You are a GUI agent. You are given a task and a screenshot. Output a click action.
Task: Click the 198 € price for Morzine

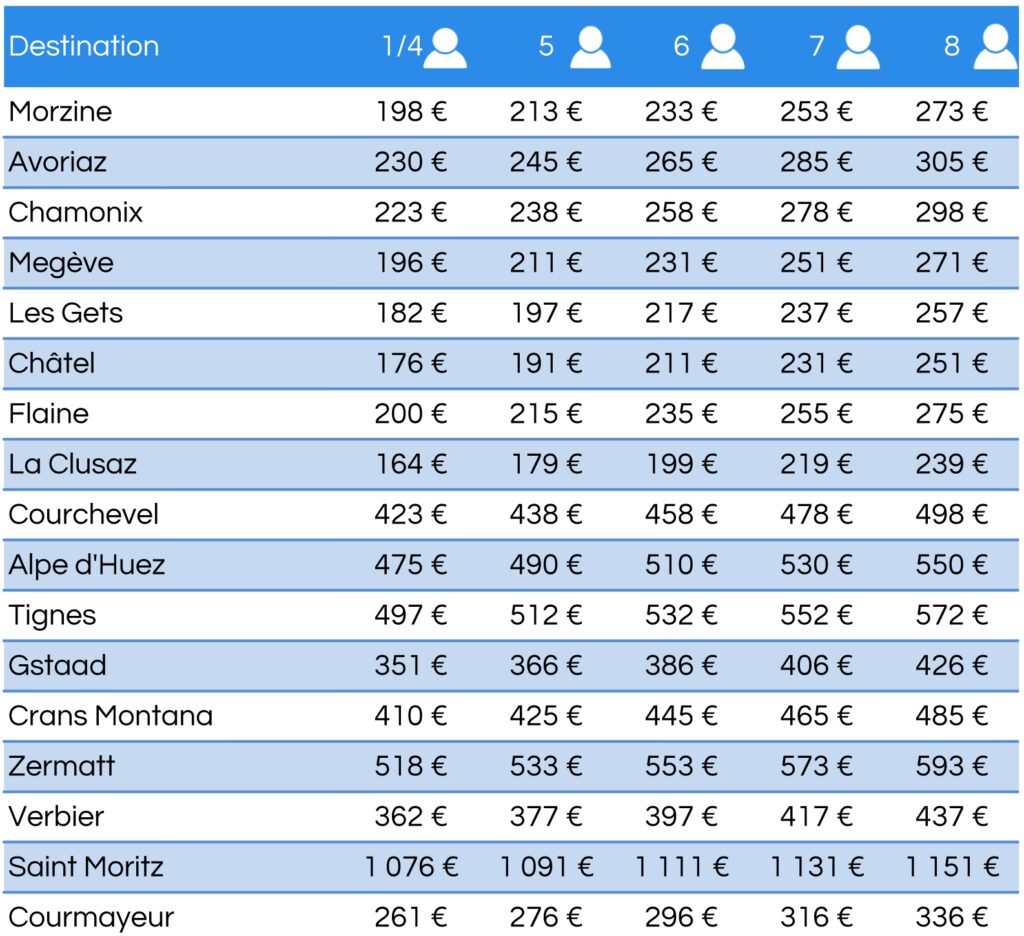point(411,111)
